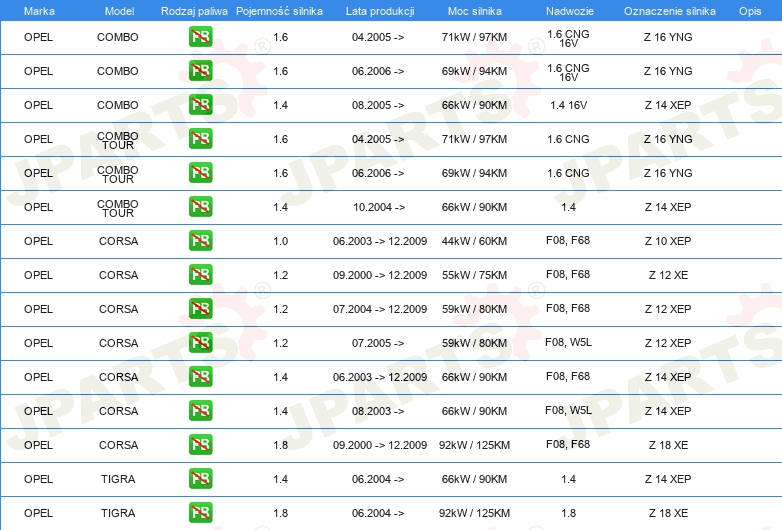
Task: Click the fuel icon in the CORSA 1.4 F08, F68 row
Action: (200, 376)
